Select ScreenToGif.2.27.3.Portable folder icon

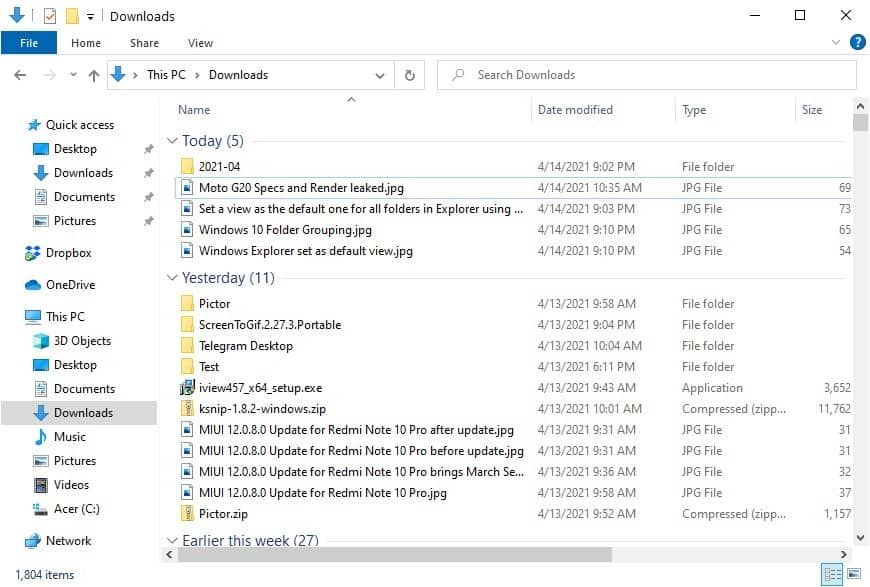pyautogui.click(x=187, y=325)
